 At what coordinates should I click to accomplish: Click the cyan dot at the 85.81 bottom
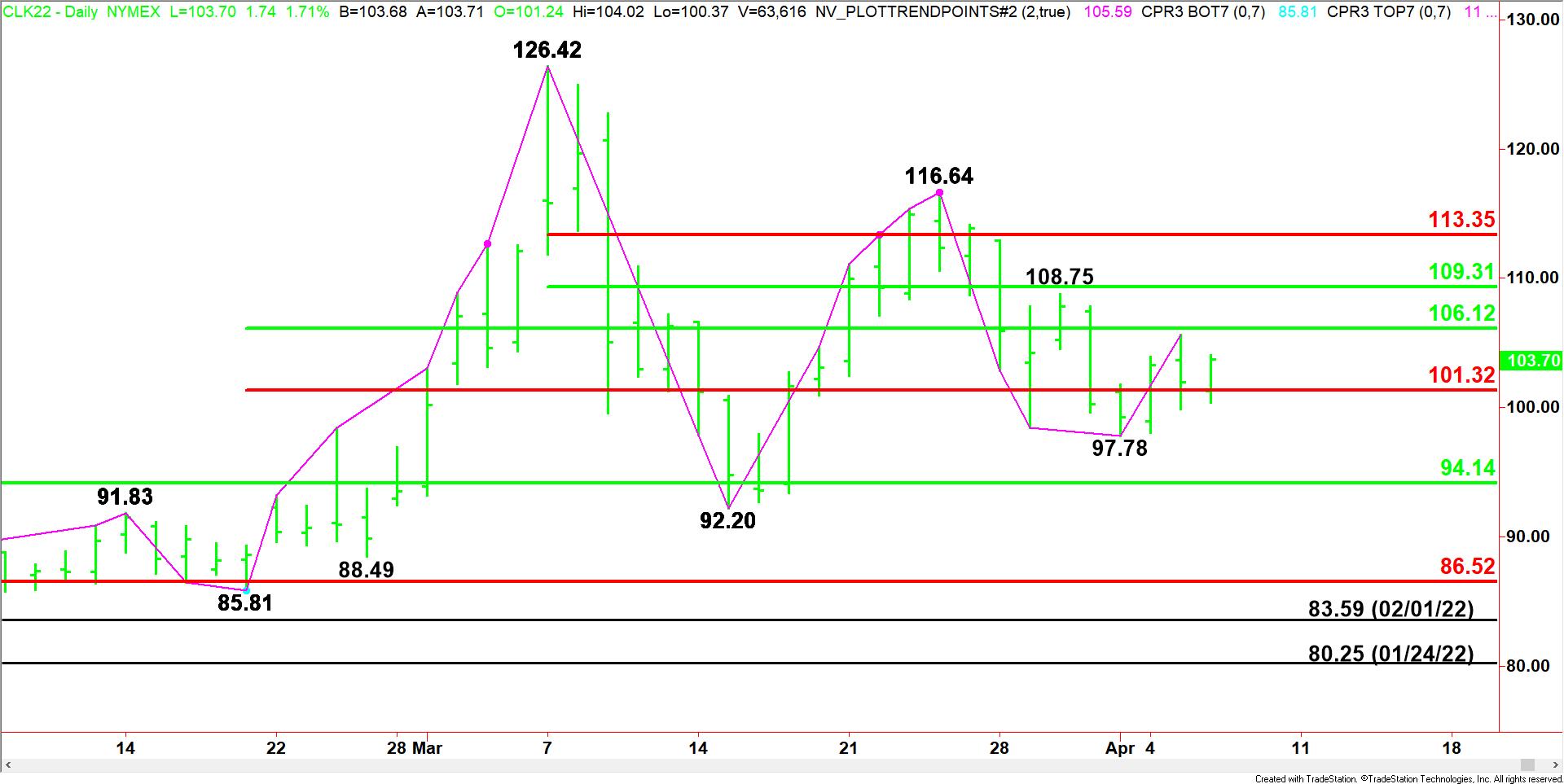[x=246, y=590]
